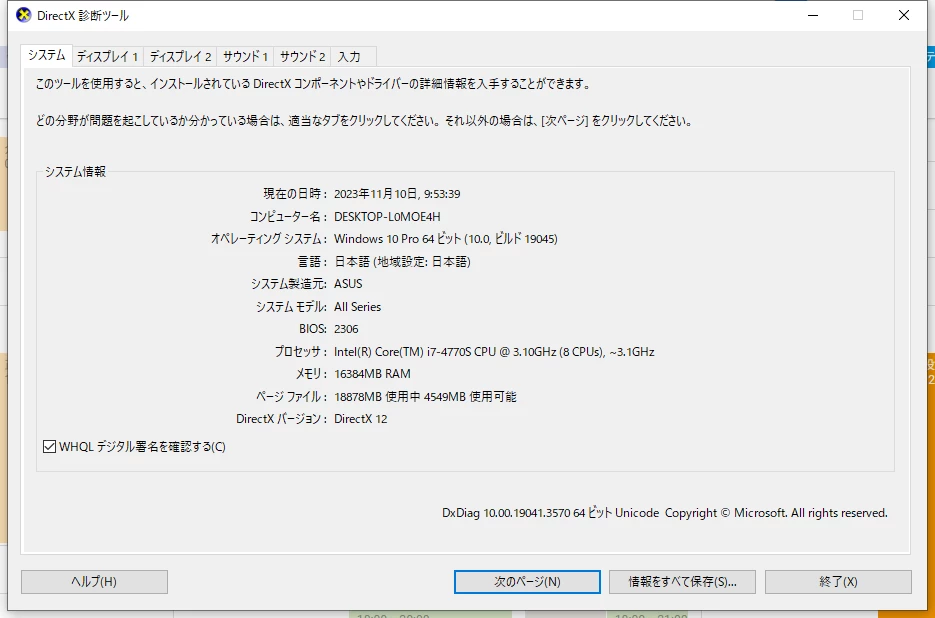Click the 次のページ(N) button
Viewport: 935px width, 618px height.
click(527, 582)
